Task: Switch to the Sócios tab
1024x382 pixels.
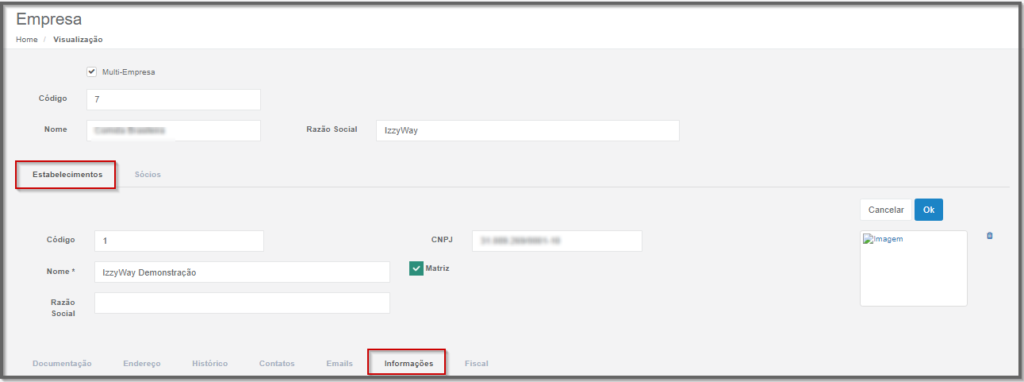Action: tap(148, 175)
